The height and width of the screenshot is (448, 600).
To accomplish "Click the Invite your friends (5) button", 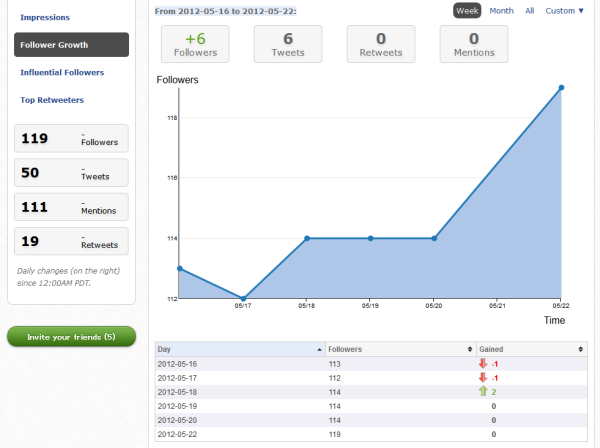I will click(x=71, y=337).
